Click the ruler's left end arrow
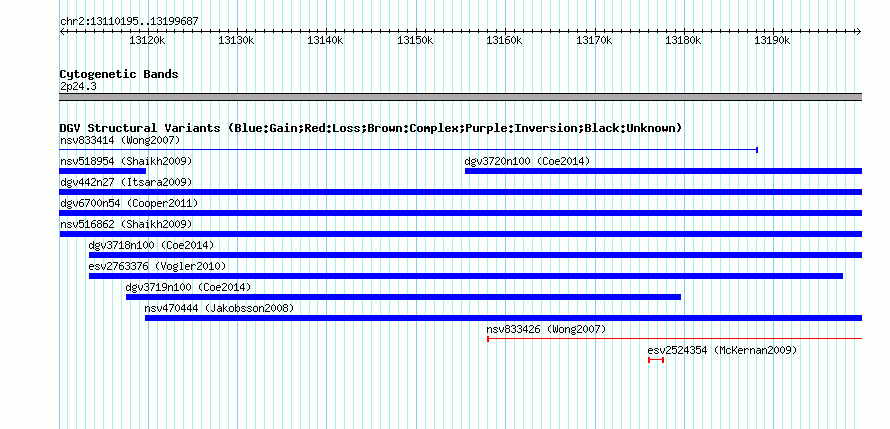The width and height of the screenshot is (890, 429). (x=62, y=32)
